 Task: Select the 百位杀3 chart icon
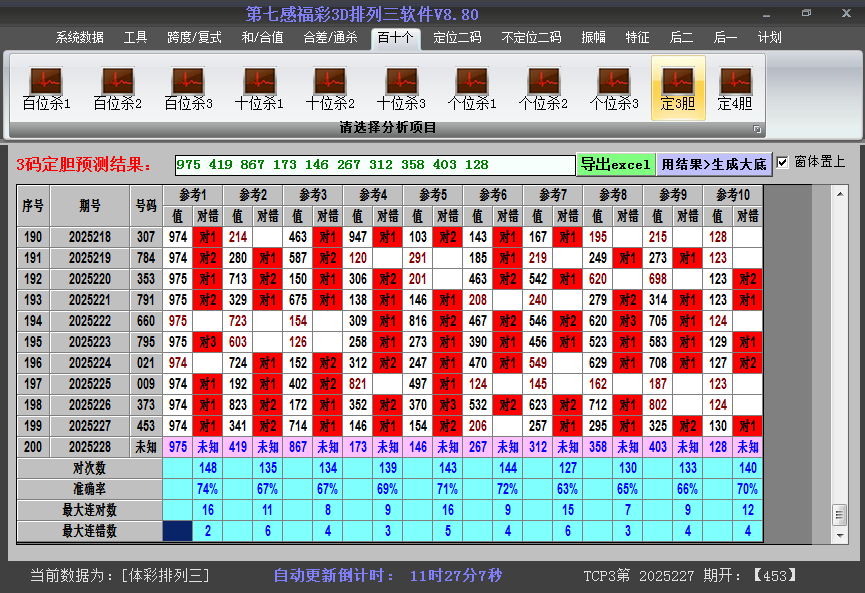(188, 88)
